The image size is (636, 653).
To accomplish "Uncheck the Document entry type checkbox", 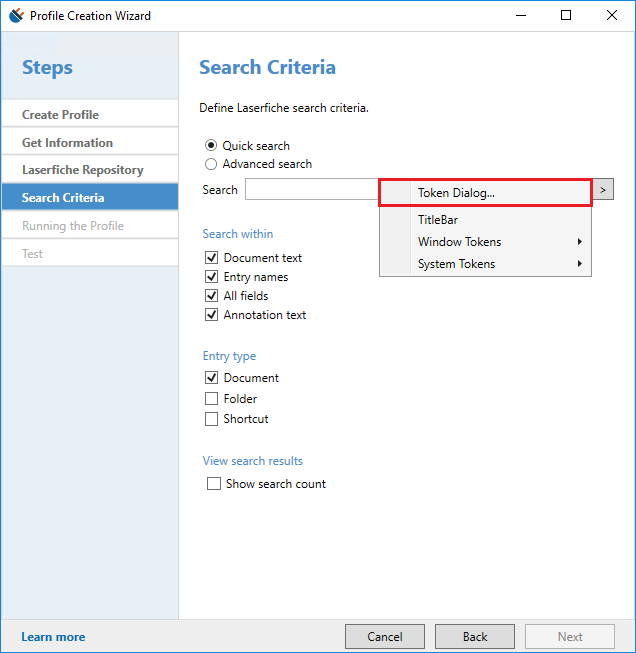I will pyautogui.click(x=212, y=378).
